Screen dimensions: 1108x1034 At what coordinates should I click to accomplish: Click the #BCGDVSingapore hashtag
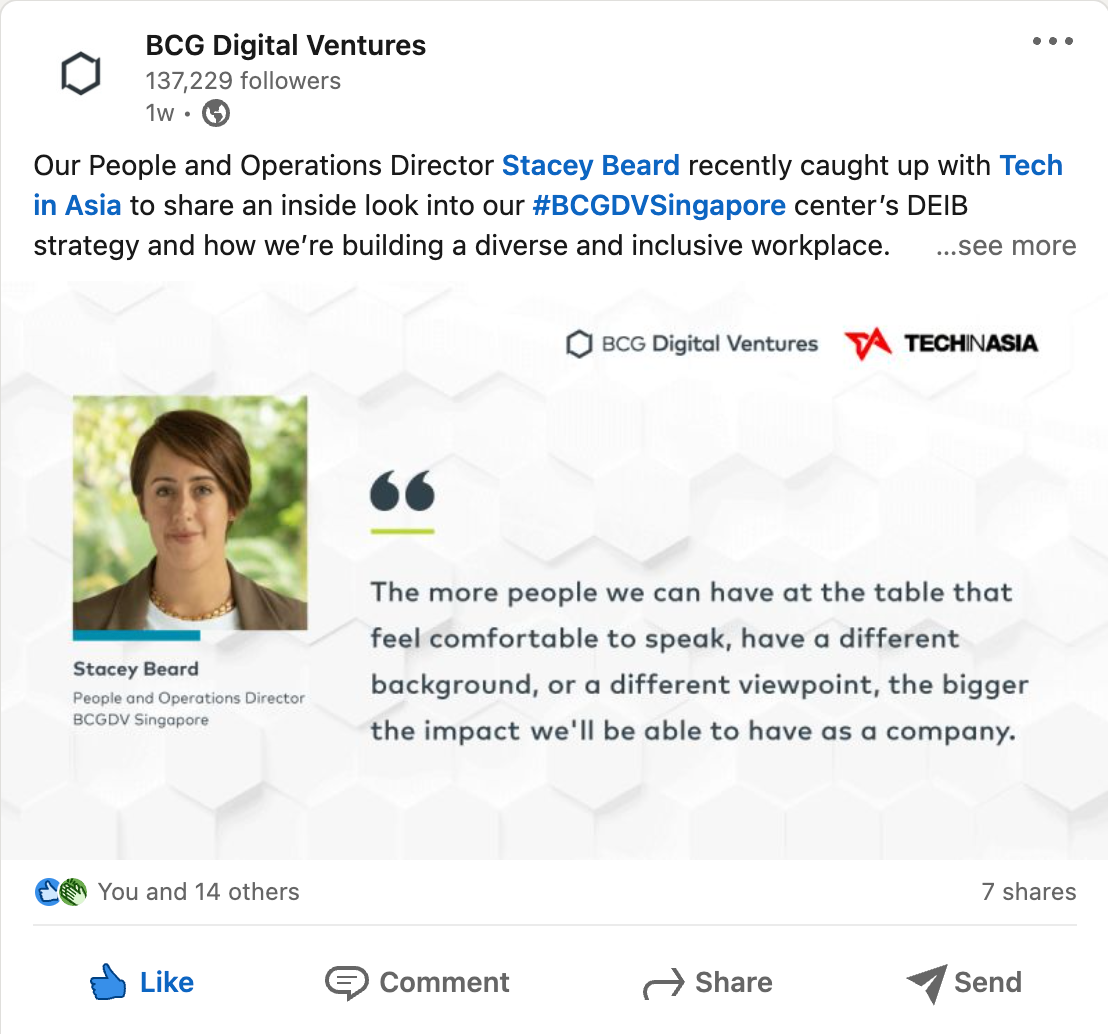point(659,206)
